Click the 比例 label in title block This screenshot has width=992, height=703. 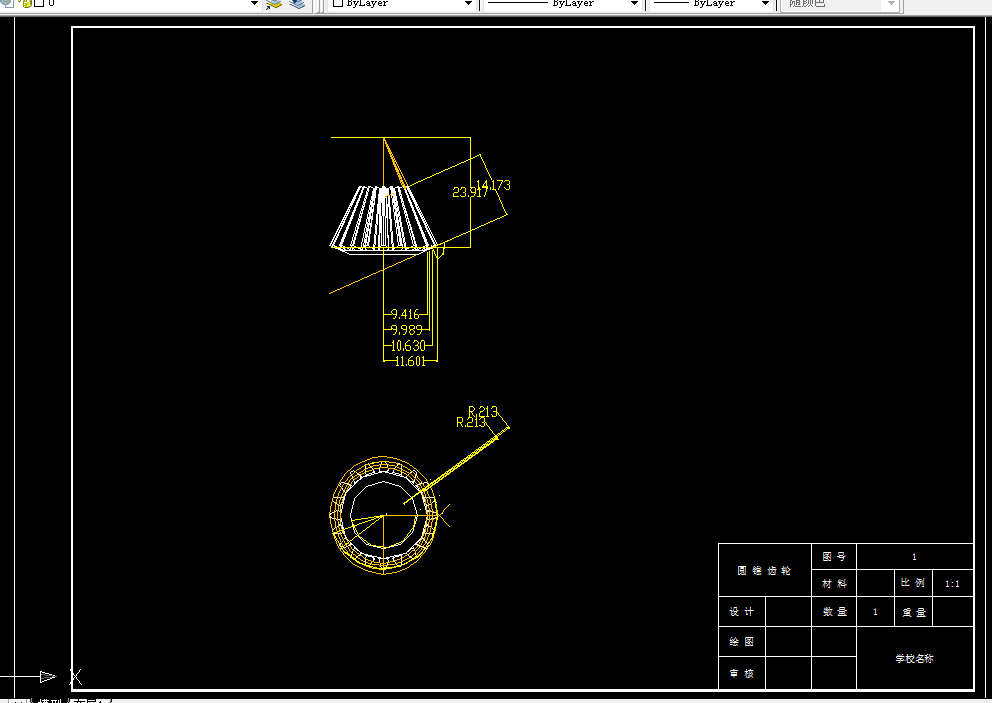(x=913, y=582)
